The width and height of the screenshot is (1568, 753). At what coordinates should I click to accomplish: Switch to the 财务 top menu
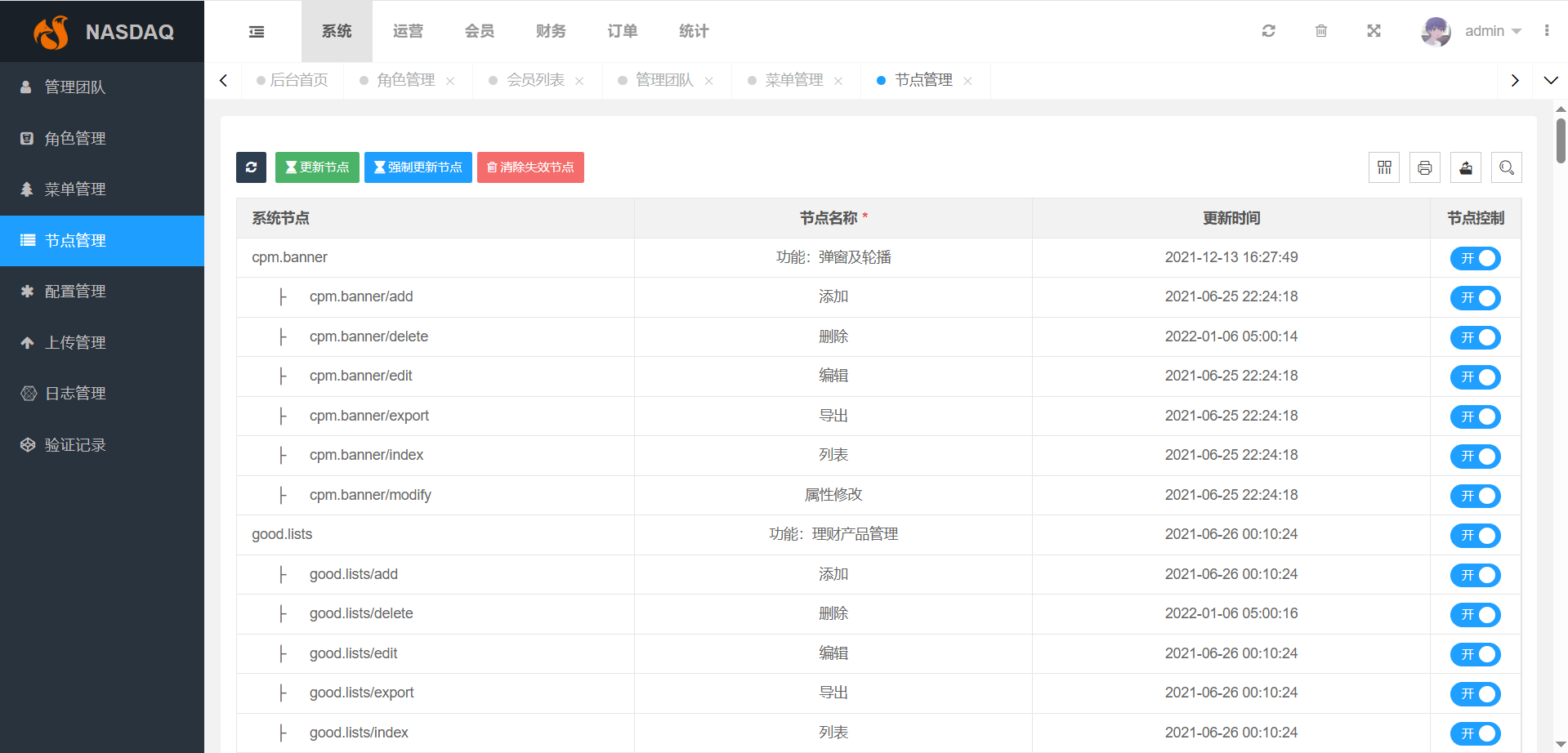pyautogui.click(x=551, y=31)
